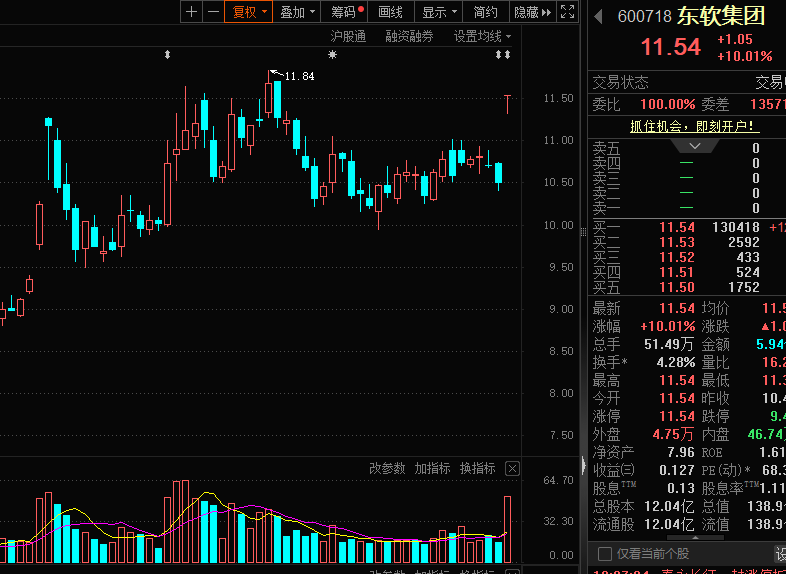The image size is (786, 574).
Task: Expand the 叠加 dropdown menu
Action: pos(298,12)
